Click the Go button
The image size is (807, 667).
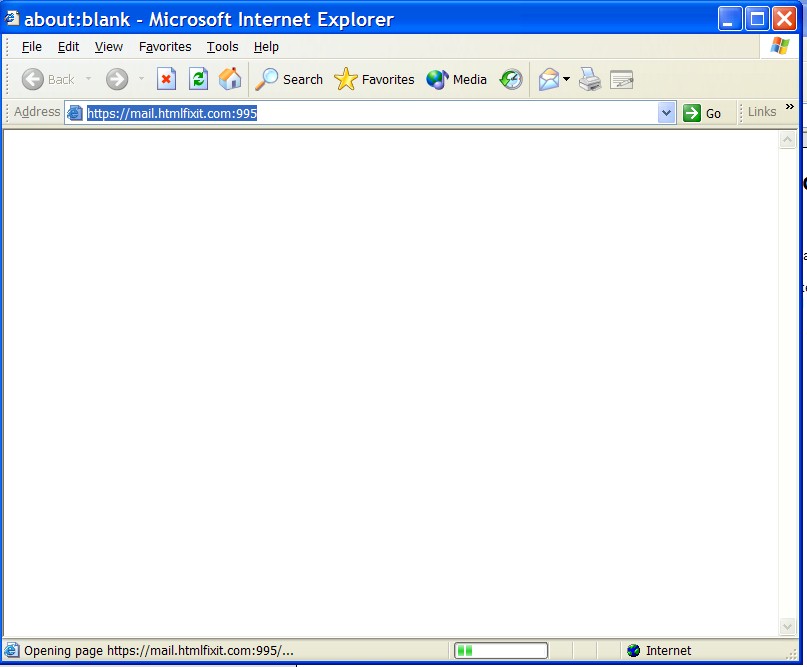(703, 113)
